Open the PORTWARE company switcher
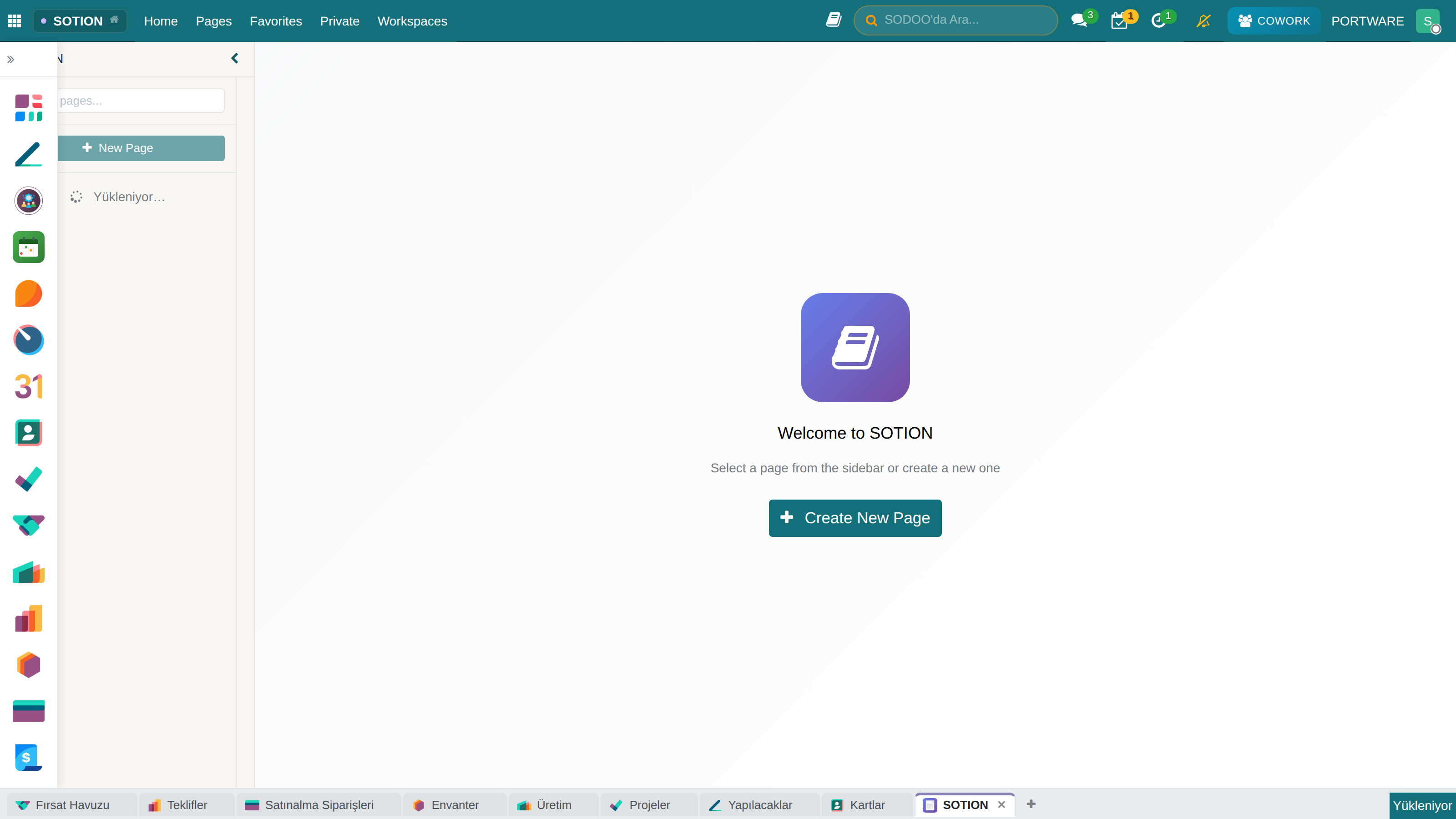Viewport: 1456px width, 819px height. tap(1367, 21)
